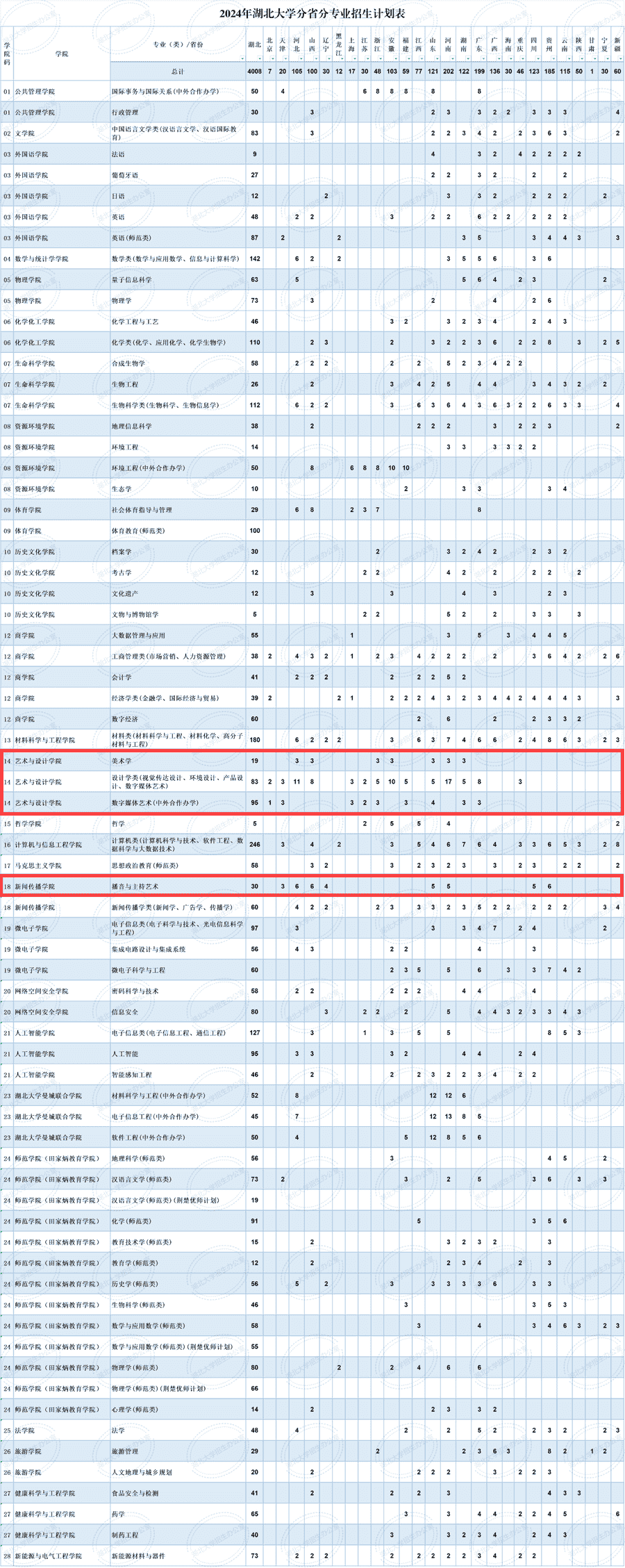Viewport: 625px width, 1568px height.
Task: Select the 心理学(师范类) major cell
Action: pos(178,1409)
